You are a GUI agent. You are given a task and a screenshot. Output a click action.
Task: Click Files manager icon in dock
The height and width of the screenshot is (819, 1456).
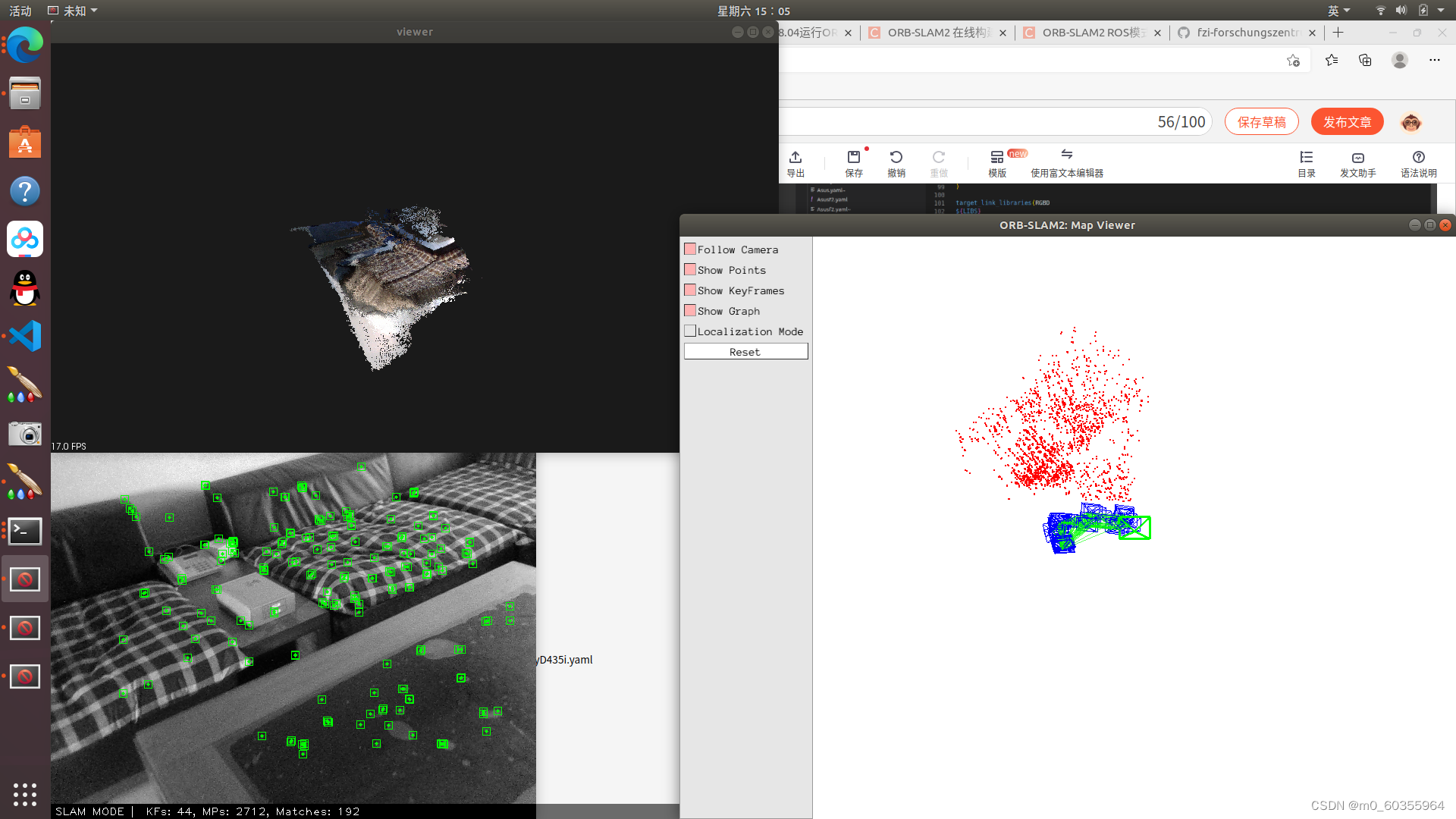[x=25, y=94]
